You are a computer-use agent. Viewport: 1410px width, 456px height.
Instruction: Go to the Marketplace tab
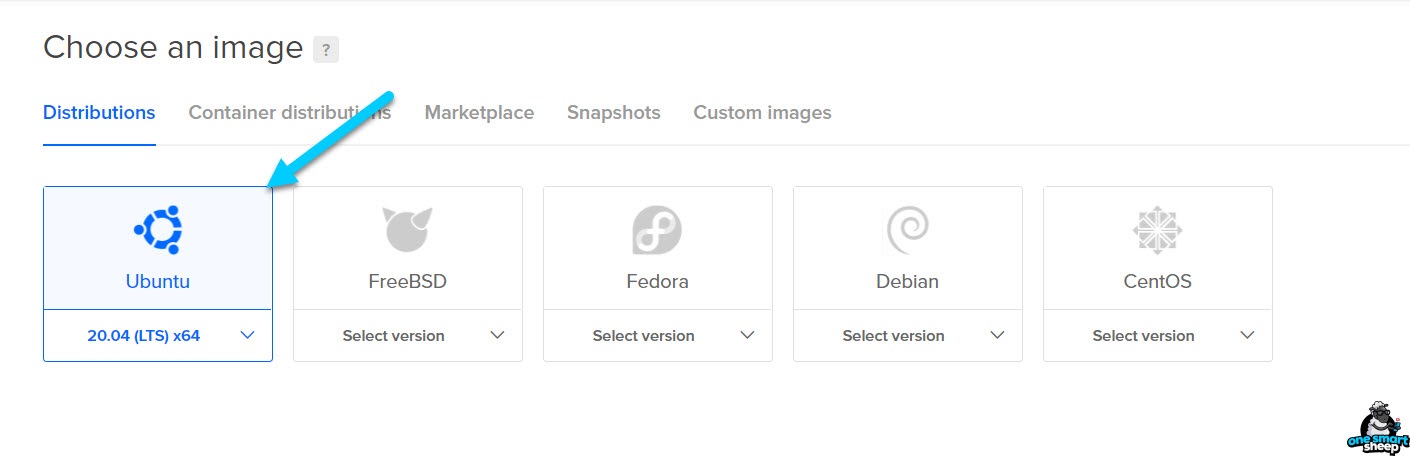479,113
